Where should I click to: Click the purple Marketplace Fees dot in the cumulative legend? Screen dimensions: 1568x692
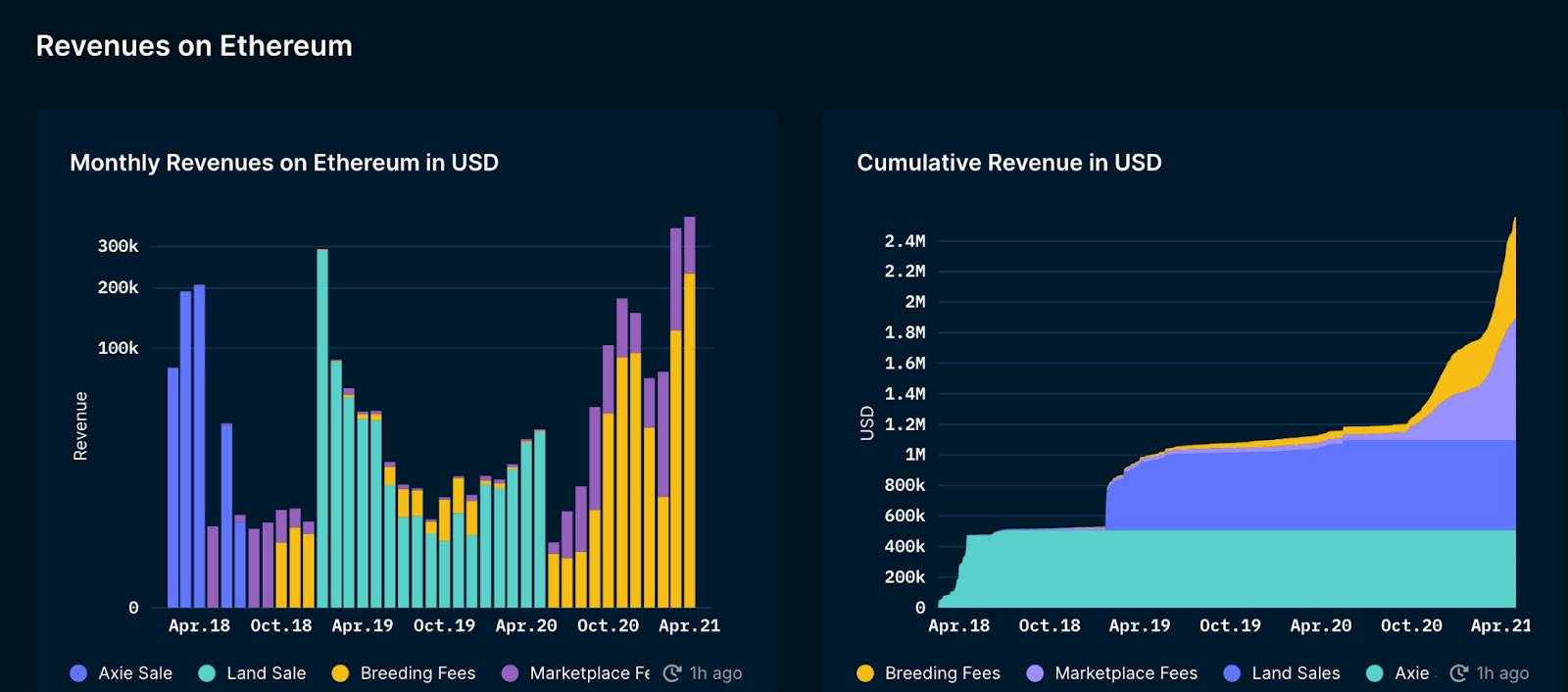tap(1035, 673)
